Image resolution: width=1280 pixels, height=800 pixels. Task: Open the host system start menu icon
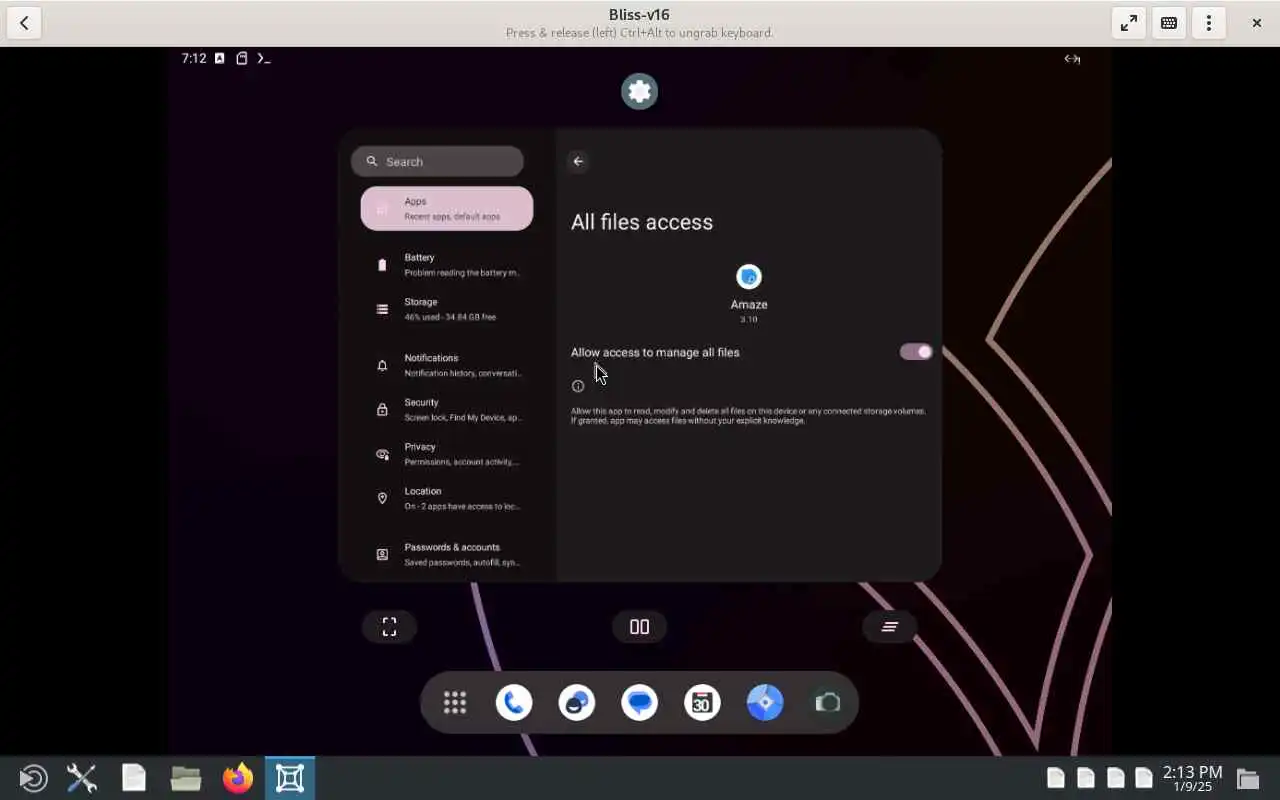click(32, 778)
